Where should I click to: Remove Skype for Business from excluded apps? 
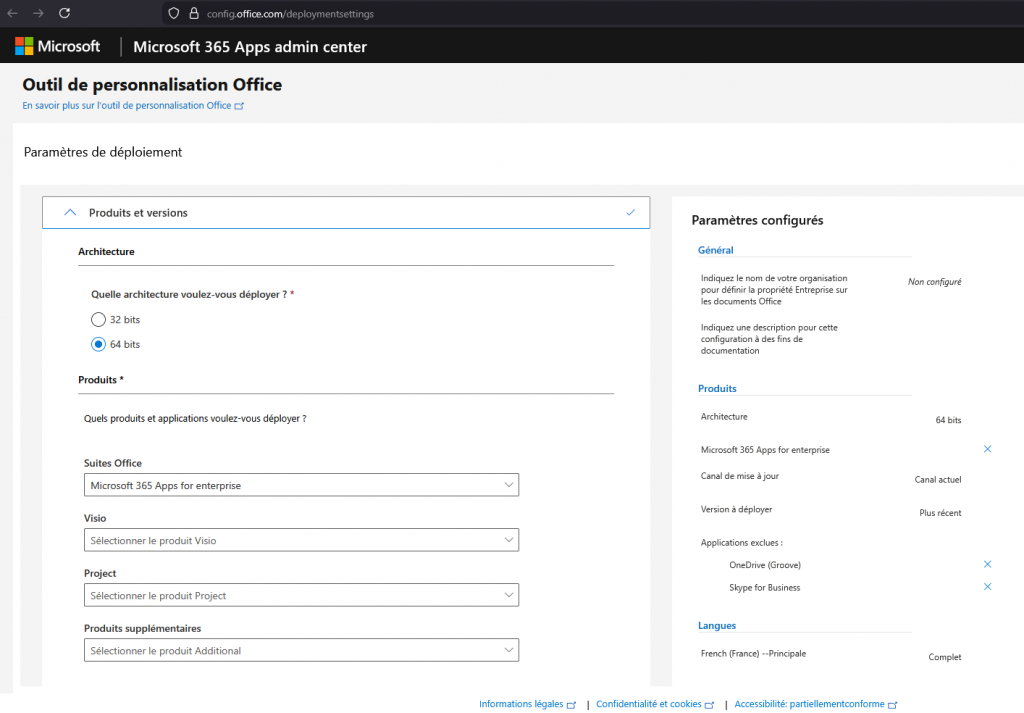point(987,586)
